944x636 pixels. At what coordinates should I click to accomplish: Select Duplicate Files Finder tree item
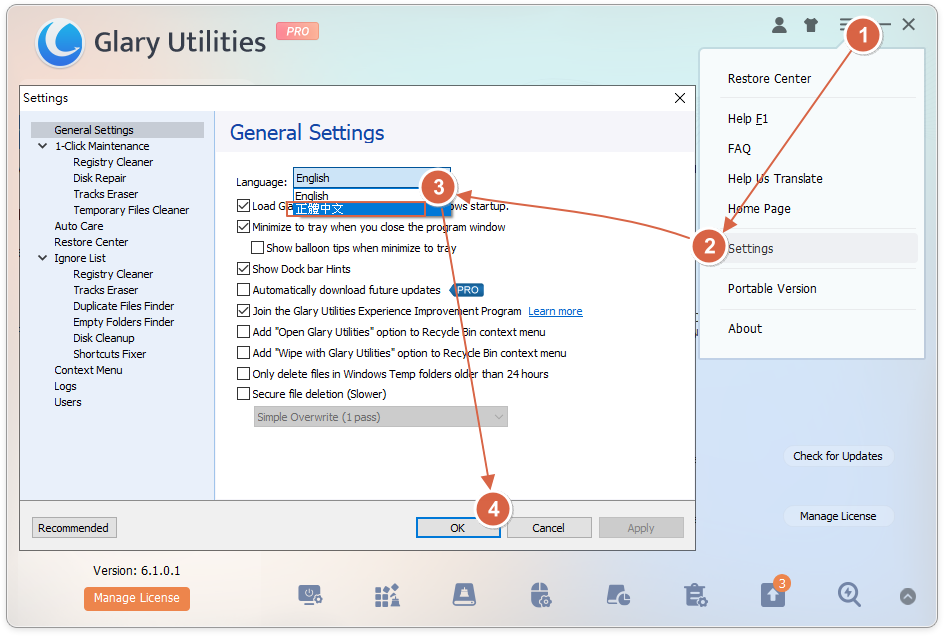(x=123, y=306)
